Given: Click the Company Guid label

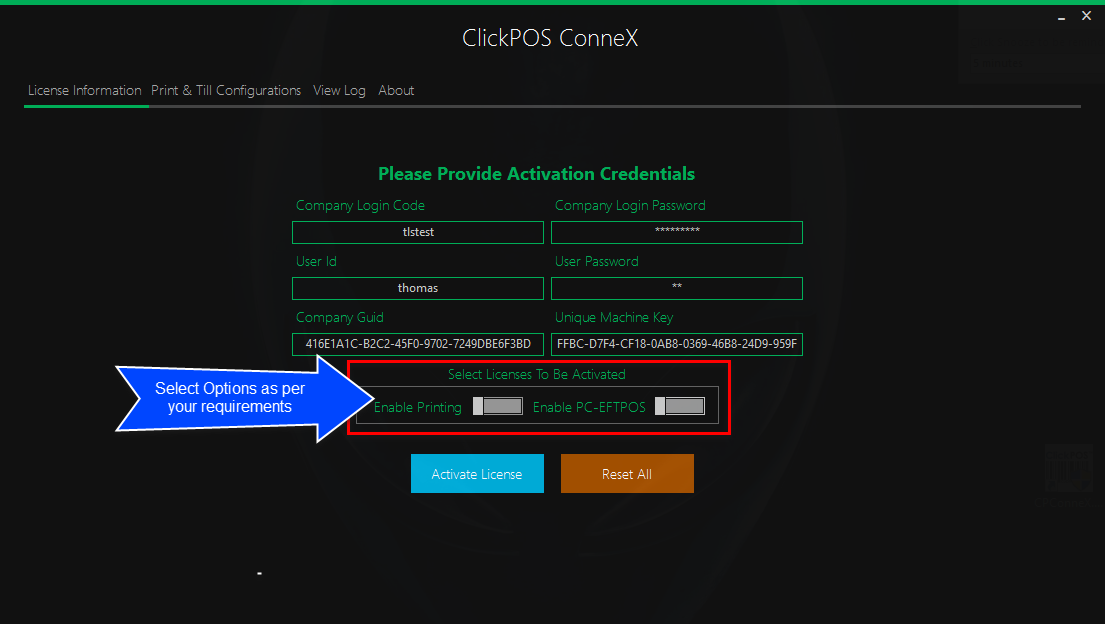Looking at the screenshot, I should coord(340,317).
